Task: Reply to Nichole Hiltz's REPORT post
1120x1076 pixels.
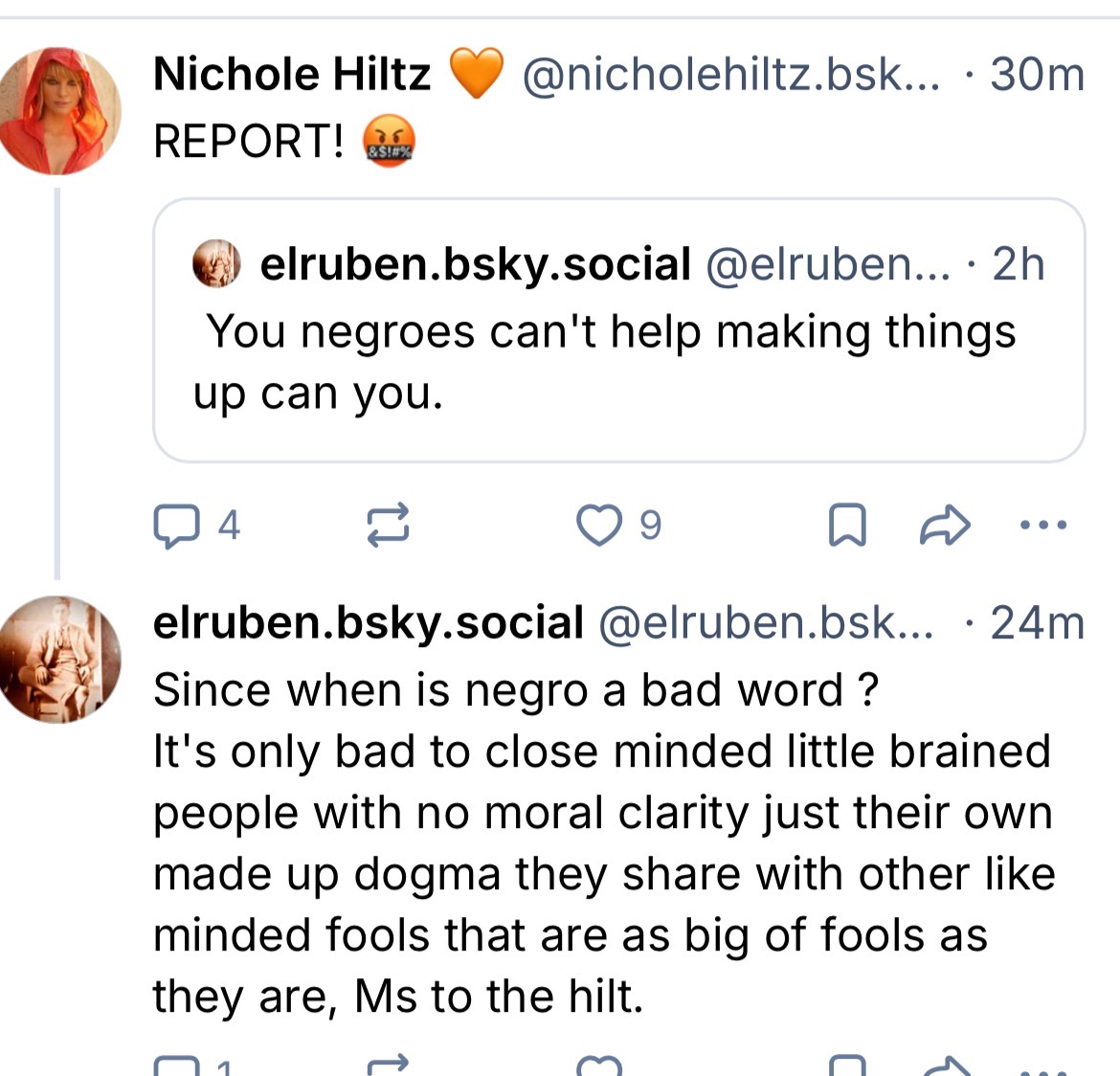Action: 175,526
